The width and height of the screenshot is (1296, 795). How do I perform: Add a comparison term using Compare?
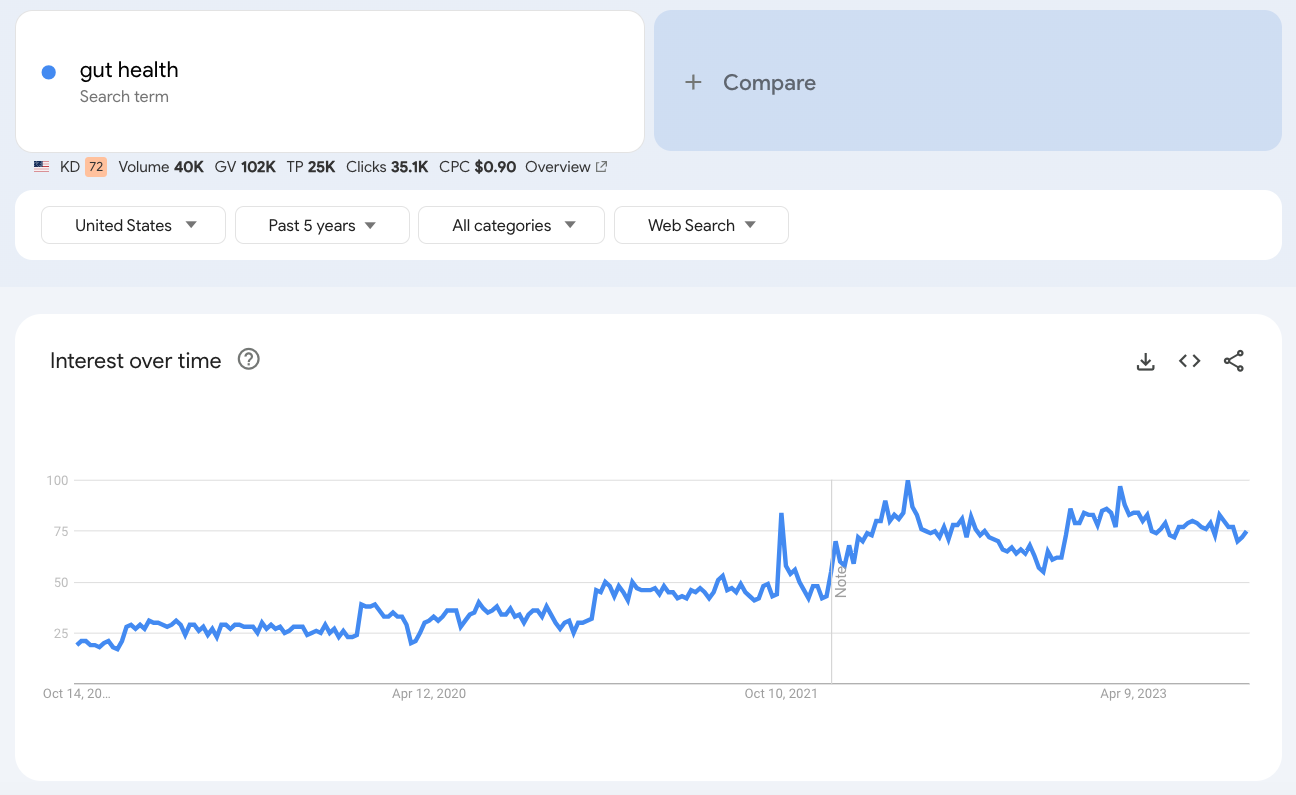(x=768, y=82)
